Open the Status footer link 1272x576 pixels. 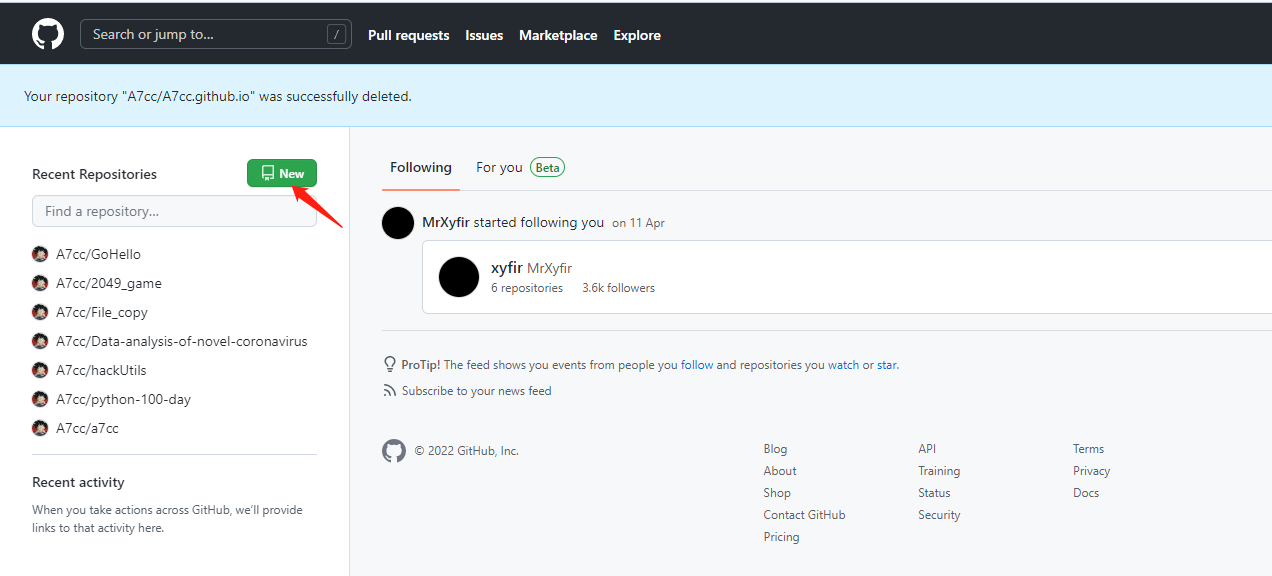(x=934, y=493)
